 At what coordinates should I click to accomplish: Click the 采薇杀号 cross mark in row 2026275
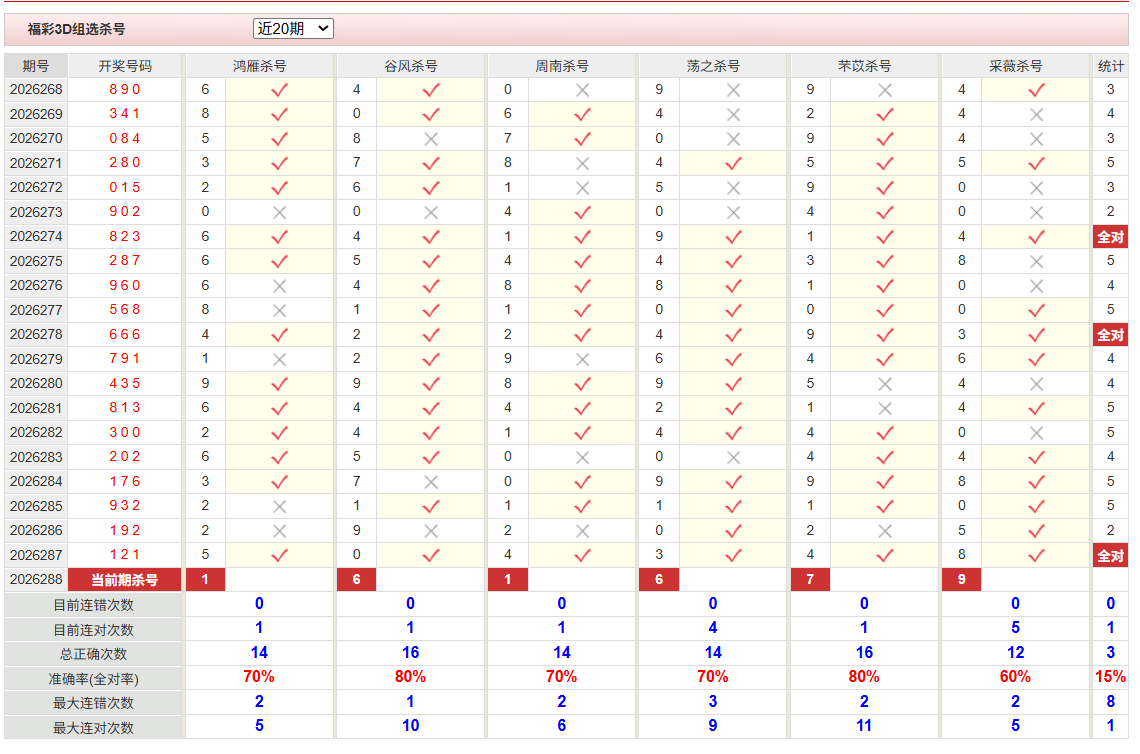pos(1036,261)
